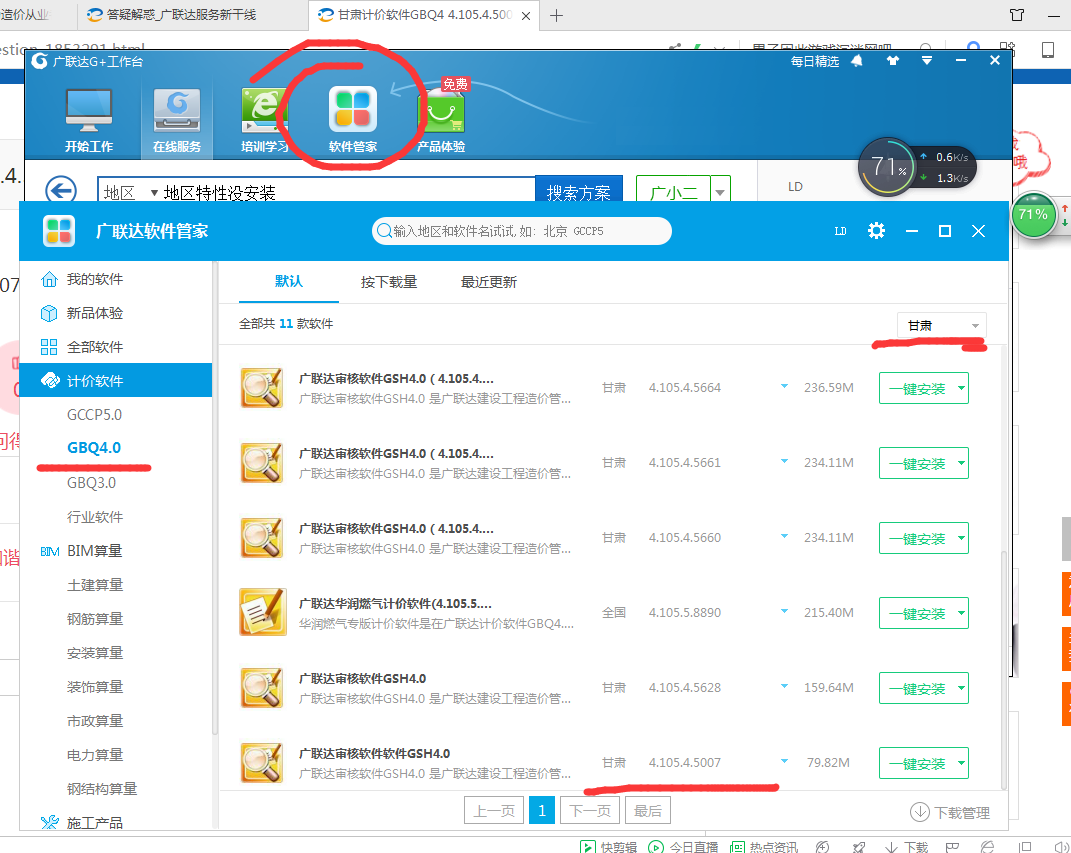This screenshot has width=1071, height=853.
Task: Expand version dropdown for 4.105.5.8890
Action: pos(784,611)
